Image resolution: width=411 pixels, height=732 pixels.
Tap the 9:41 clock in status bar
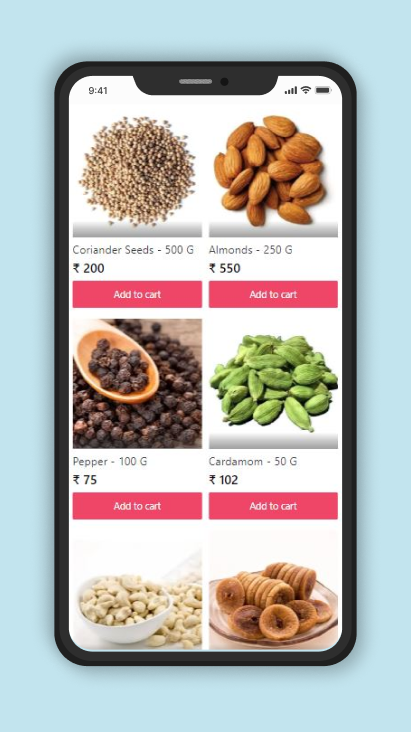[98, 91]
